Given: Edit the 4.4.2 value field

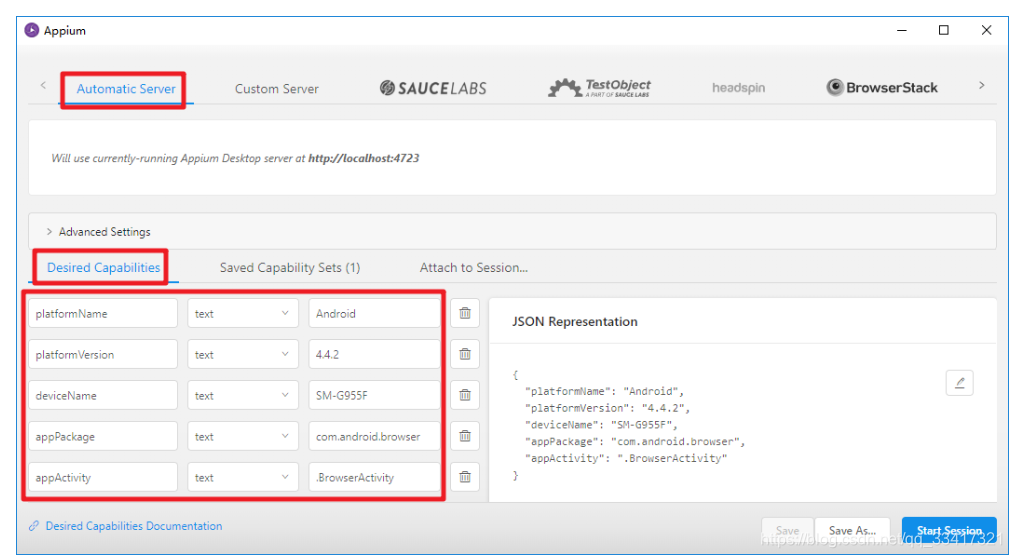Looking at the screenshot, I should (374, 354).
